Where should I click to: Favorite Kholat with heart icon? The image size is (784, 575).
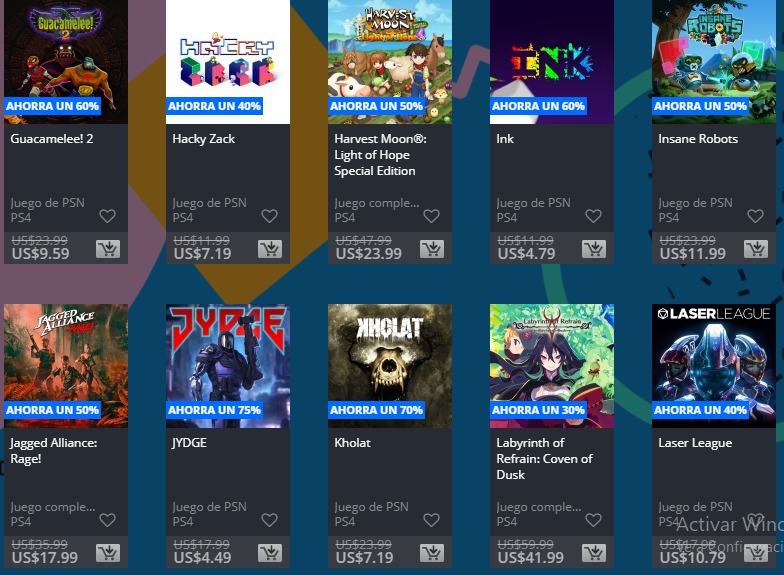click(x=432, y=520)
